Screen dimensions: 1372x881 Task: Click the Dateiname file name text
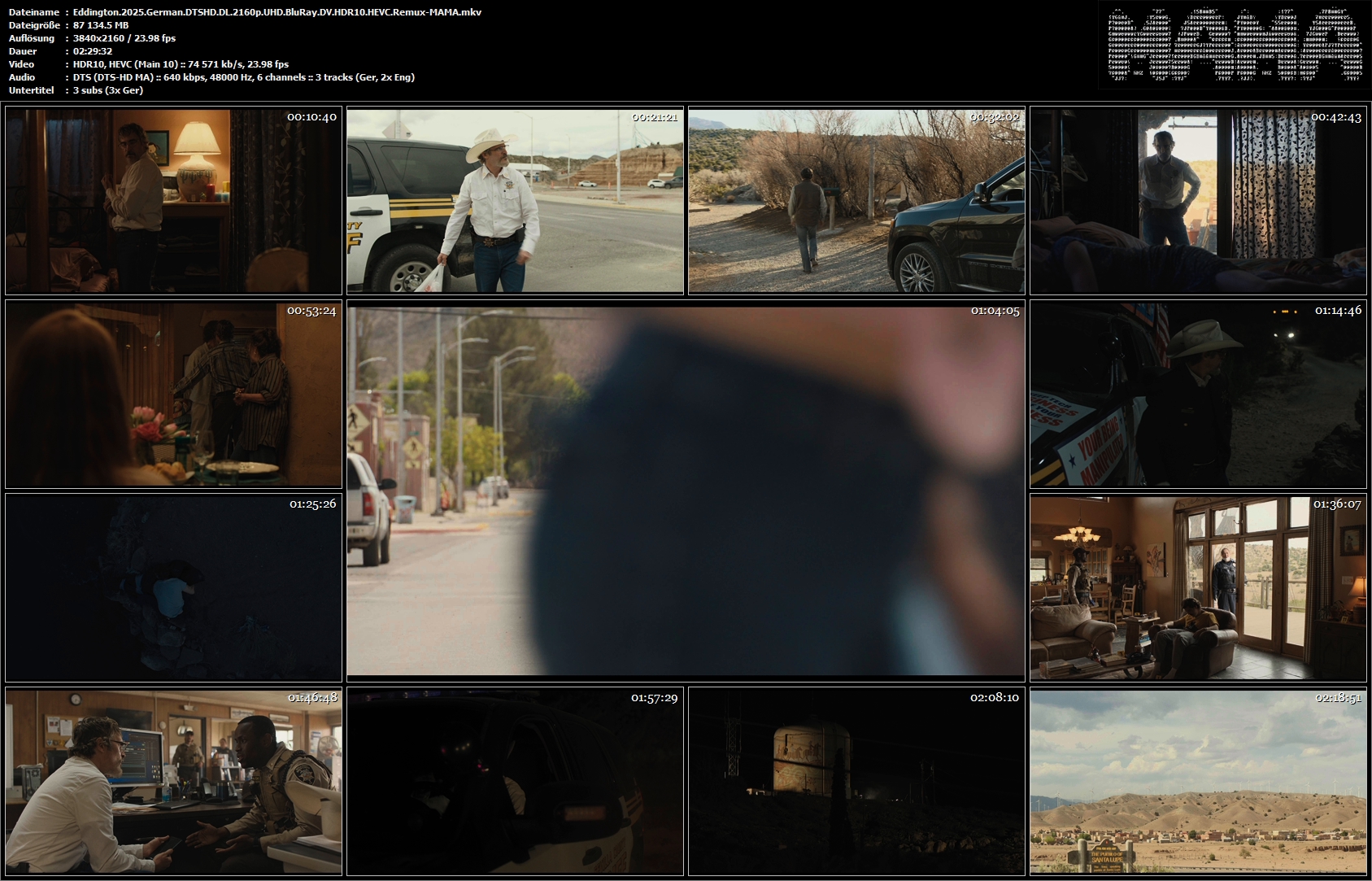pyautogui.click(x=277, y=12)
